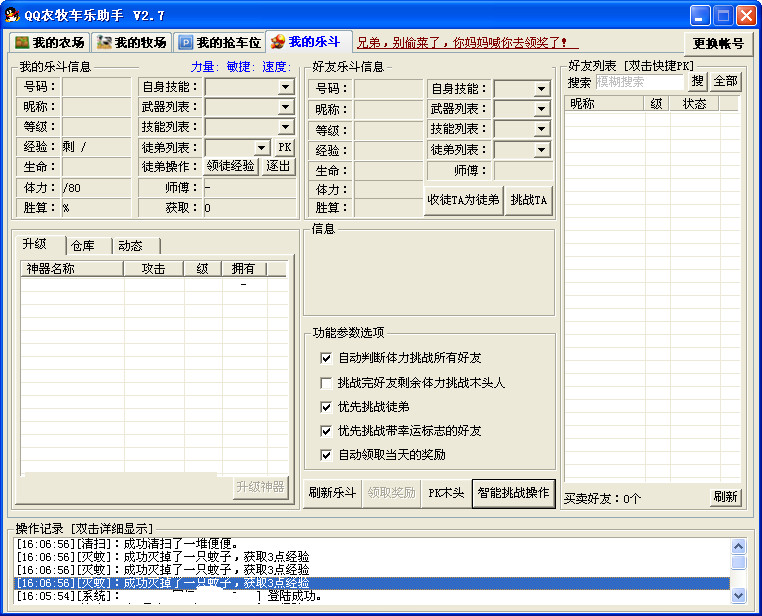
Task: Click the fighter icon on 我的乐斗 tab
Action: click(278, 42)
